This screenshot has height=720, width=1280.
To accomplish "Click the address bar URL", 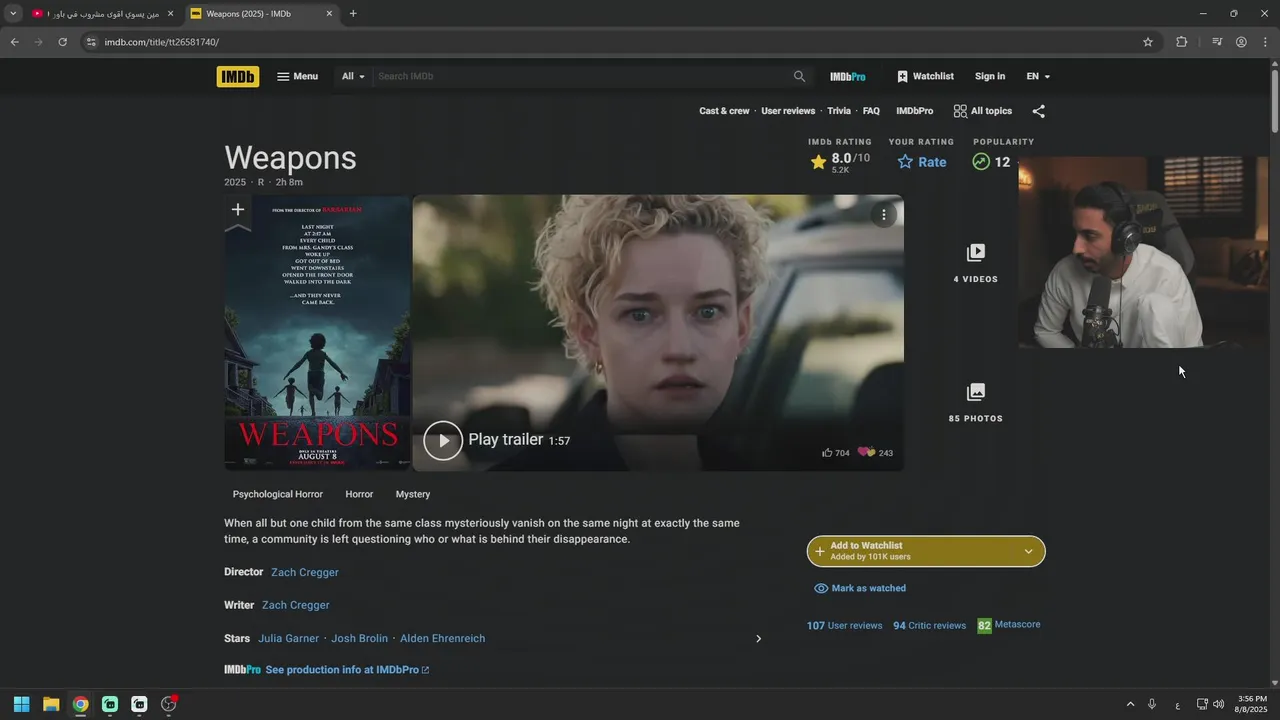I will pos(161,42).
